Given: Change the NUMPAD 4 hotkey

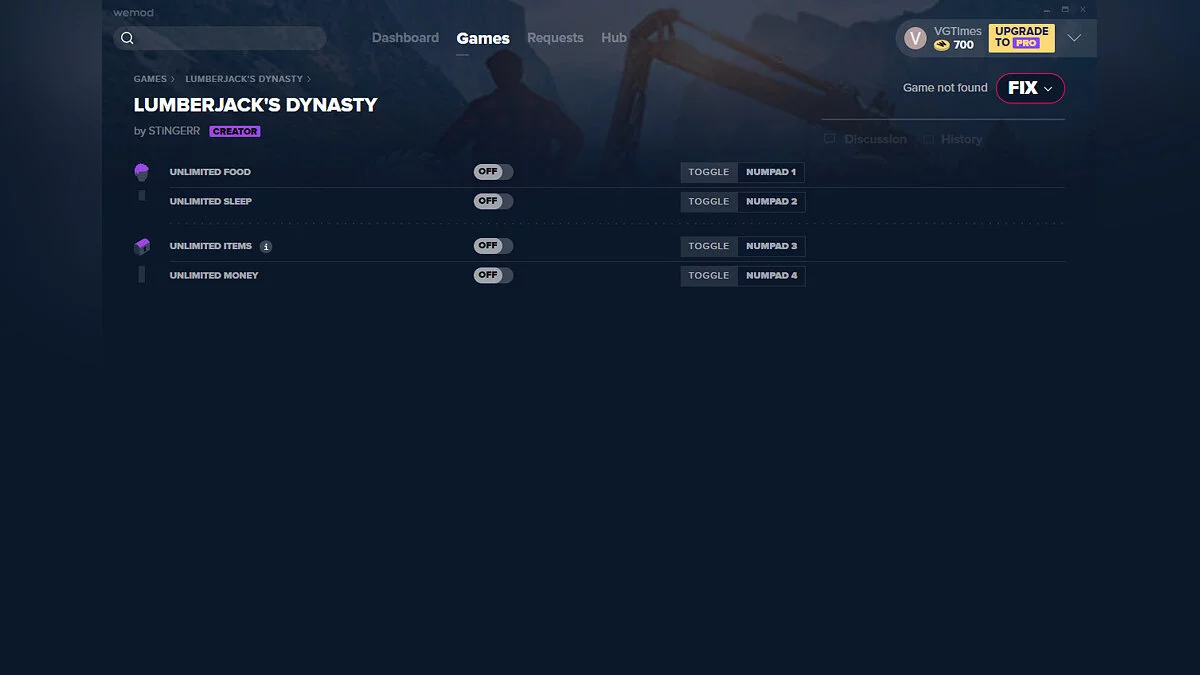Looking at the screenshot, I should point(771,275).
